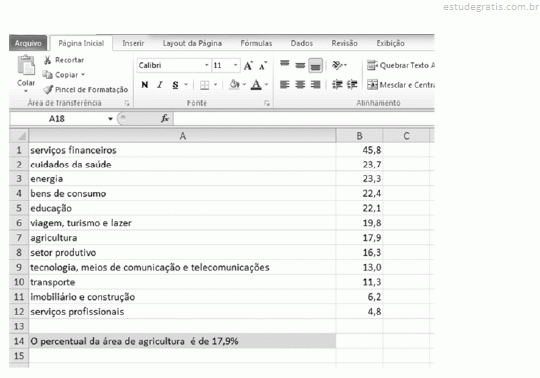Screen dimensions: 540x378
Task: Open underline style dropdown arrow
Action: [x=186, y=85]
